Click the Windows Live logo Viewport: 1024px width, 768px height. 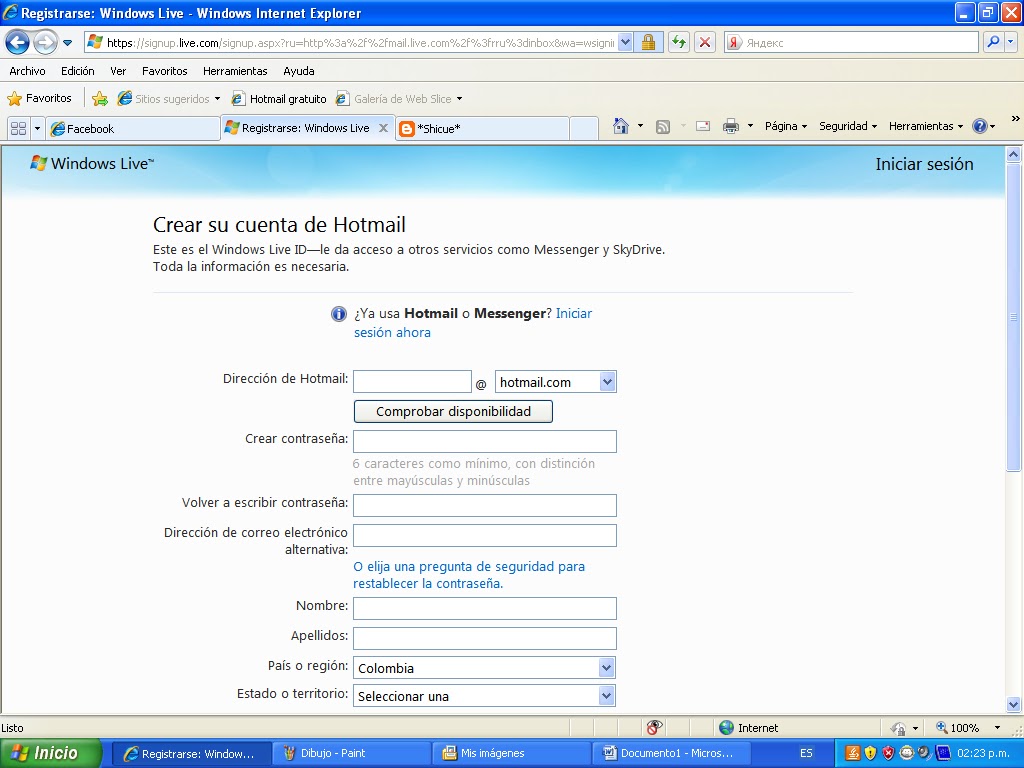coord(91,163)
